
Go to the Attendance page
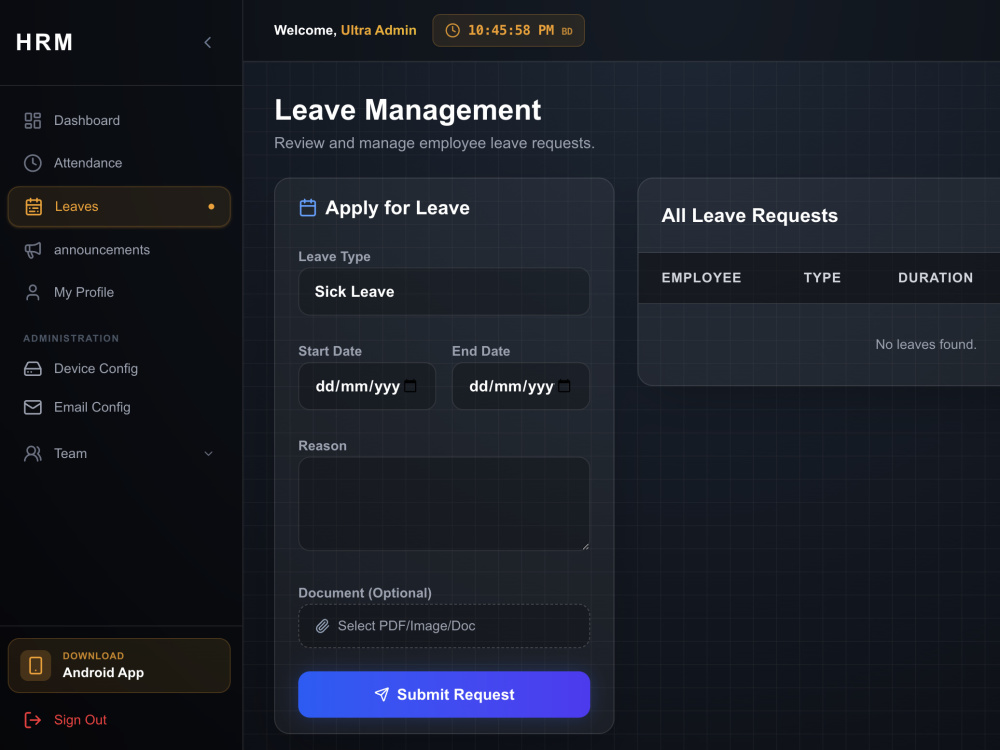(119, 163)
